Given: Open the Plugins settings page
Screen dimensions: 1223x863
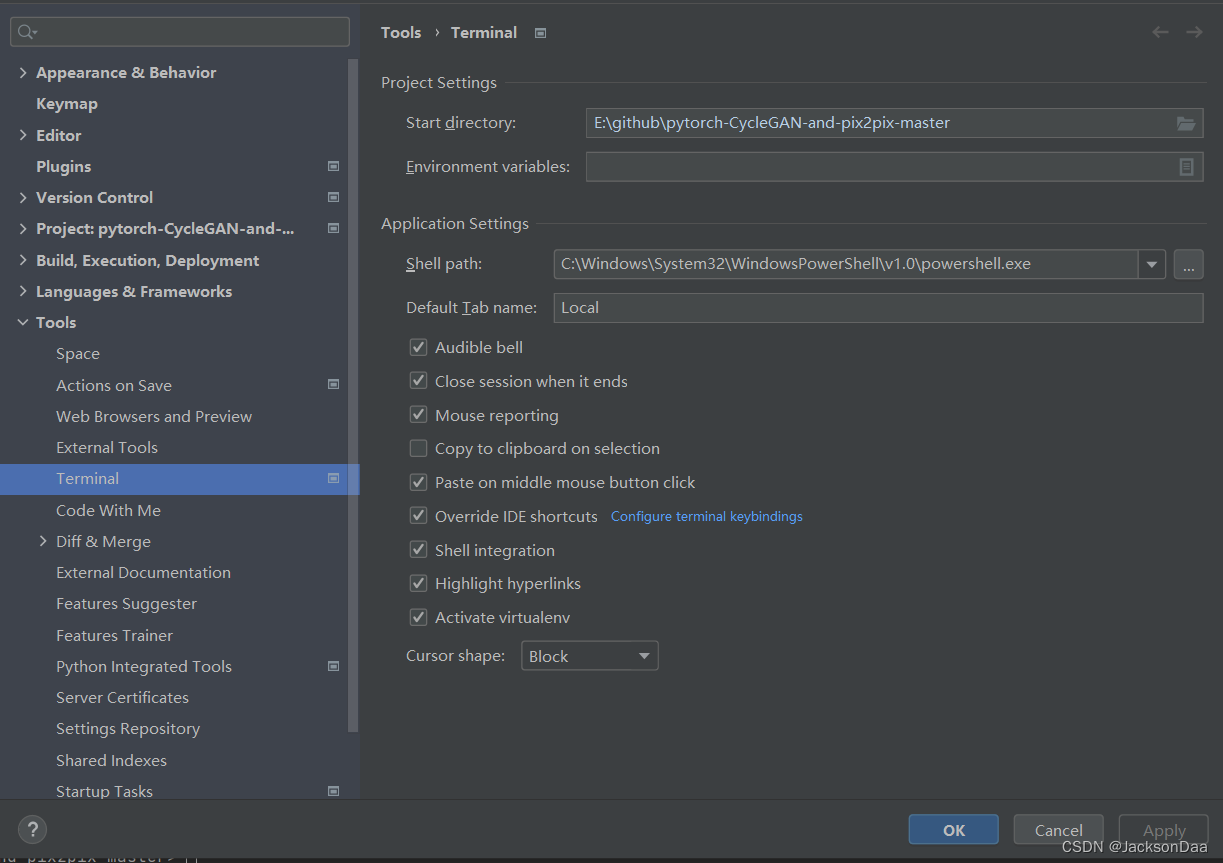Looking at the screenshot, I should tap(63, 166).
